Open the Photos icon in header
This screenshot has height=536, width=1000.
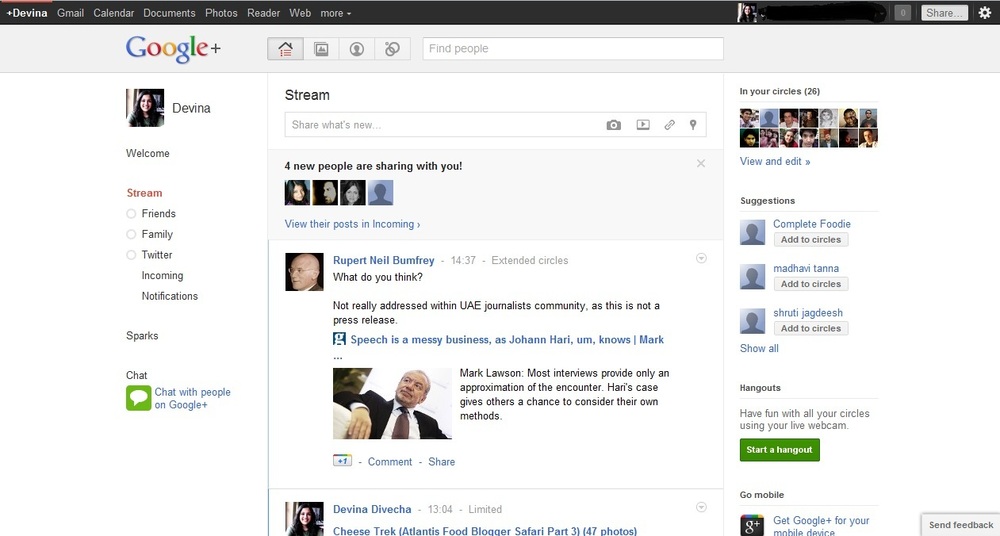pos(321,49)
